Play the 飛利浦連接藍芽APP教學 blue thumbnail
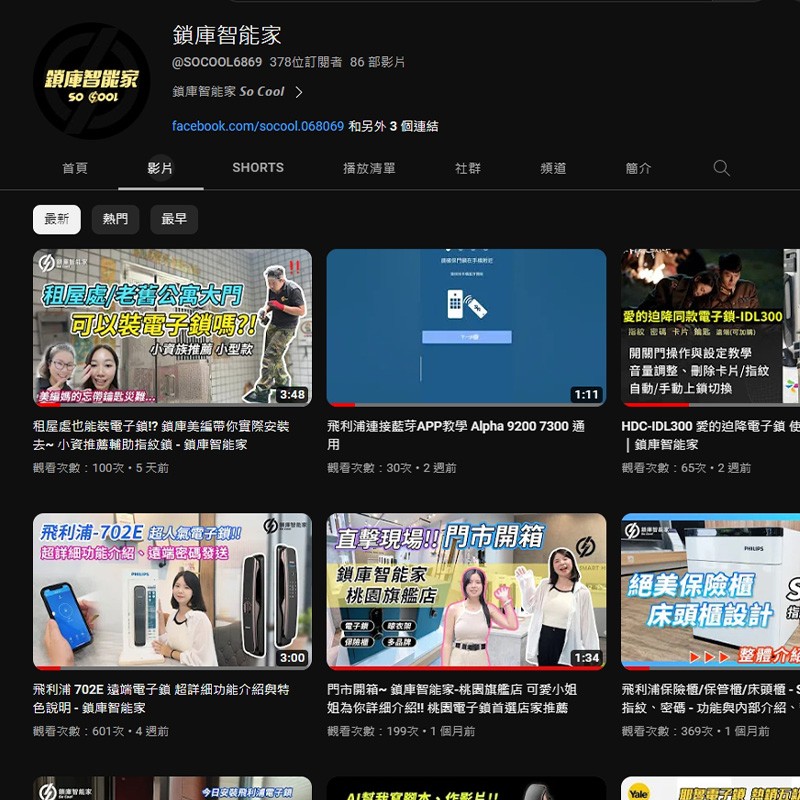 tap(466, 328)
